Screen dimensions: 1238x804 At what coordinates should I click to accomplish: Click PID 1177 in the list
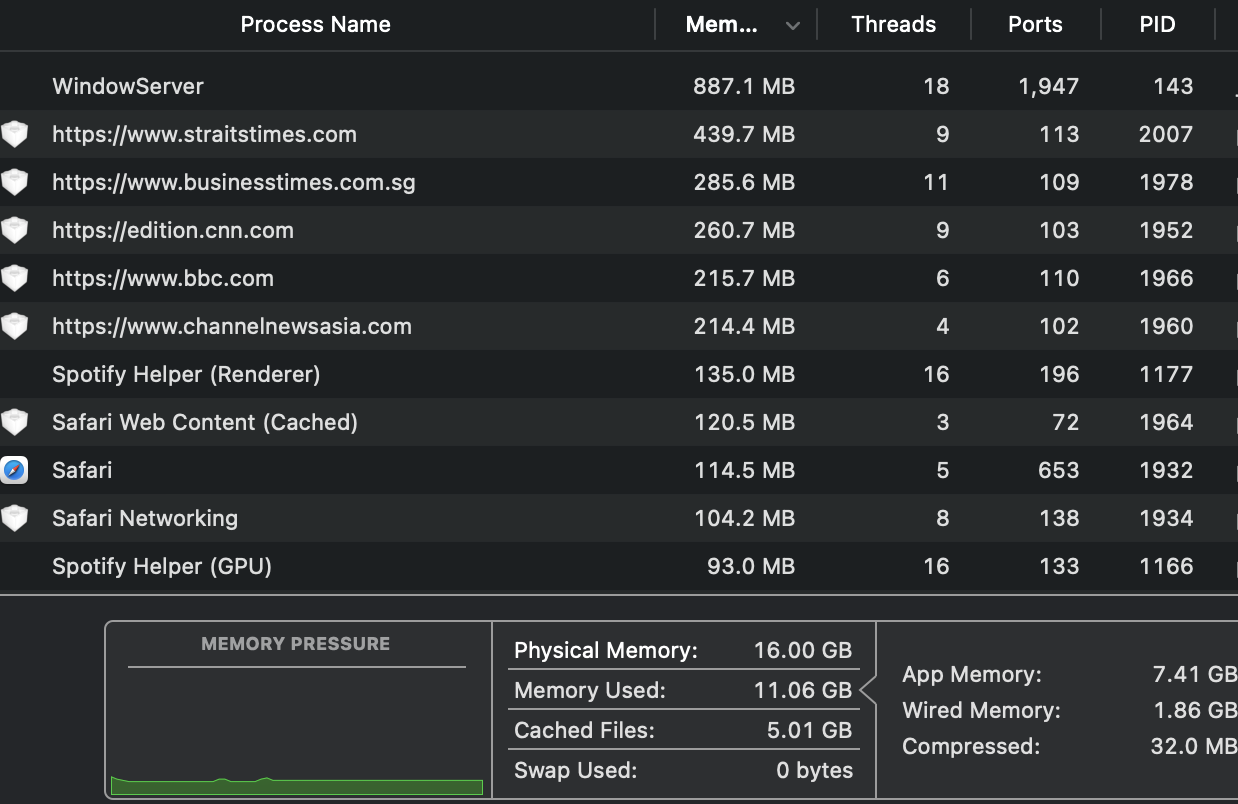pyautogui.click(x=1166, y=374)
